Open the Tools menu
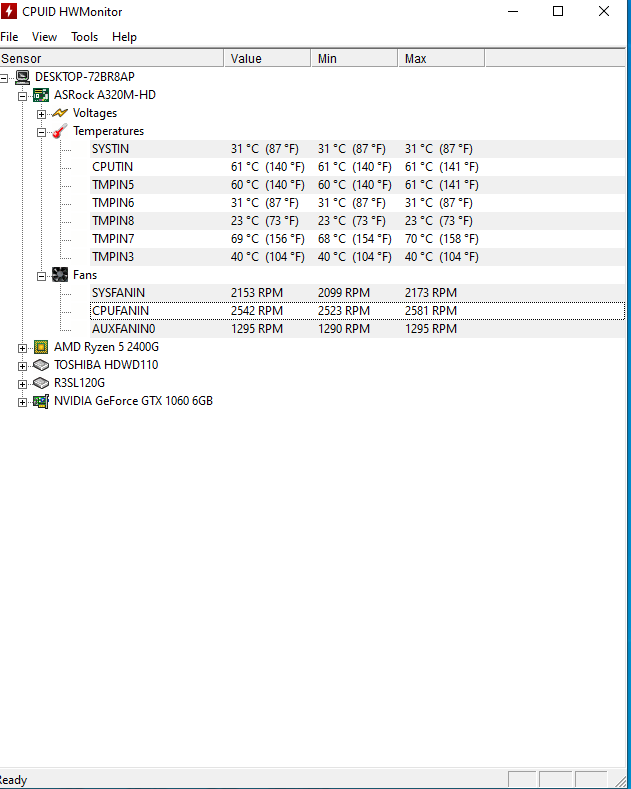Viewport: 631px width, 789px height. tap(85, 37)
